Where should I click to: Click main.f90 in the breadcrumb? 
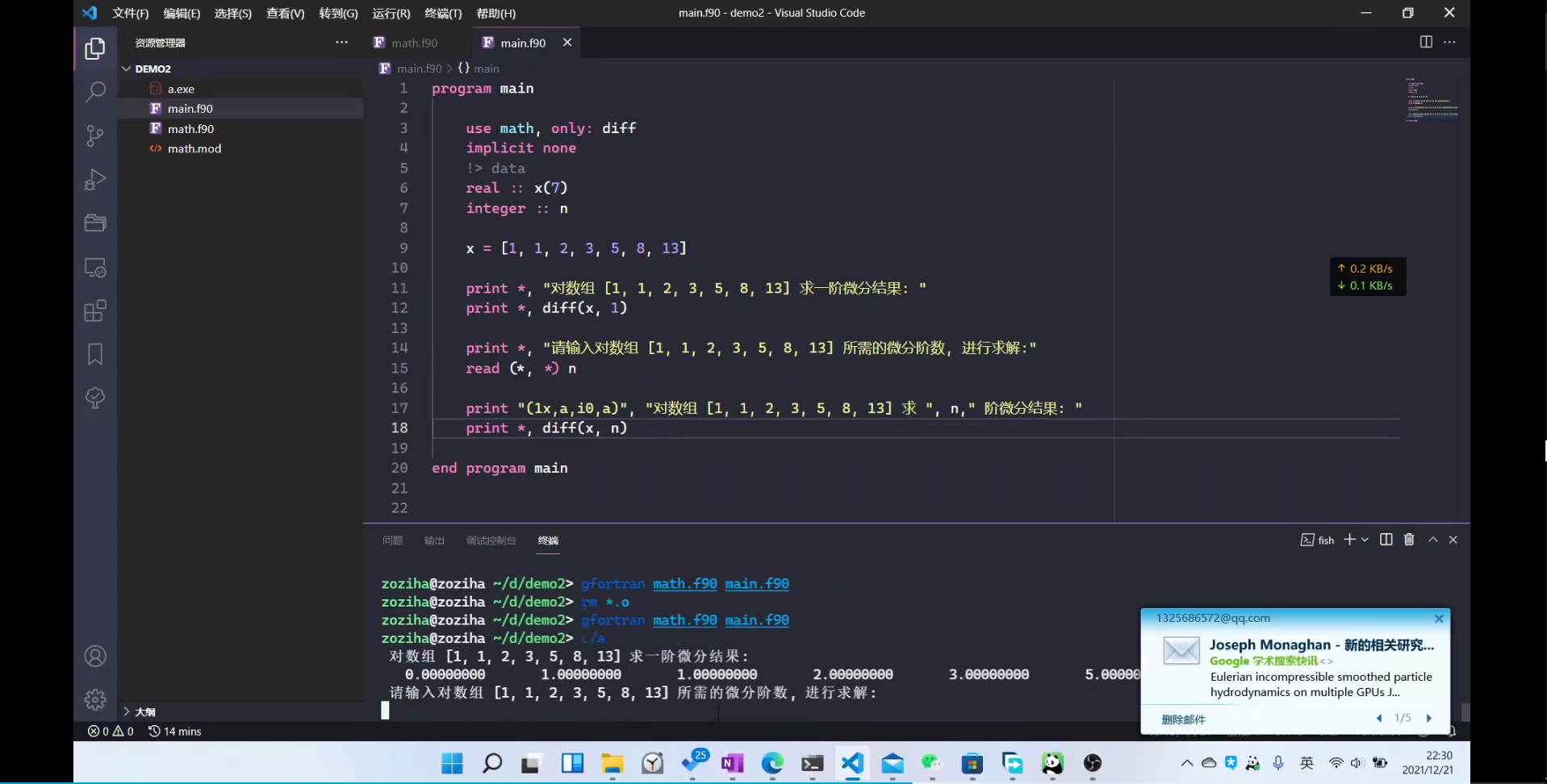pyautogui.click(x=420, y=69)
